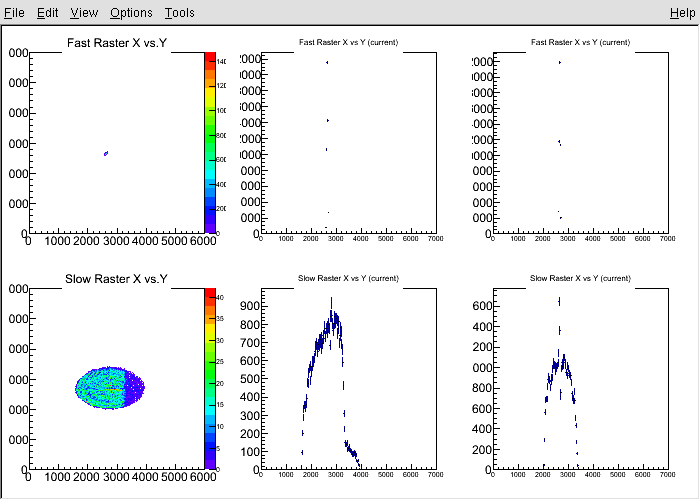The width and height of the screenshot is (700, 500).
Task: Open the Tools menu
Action: 179,12
